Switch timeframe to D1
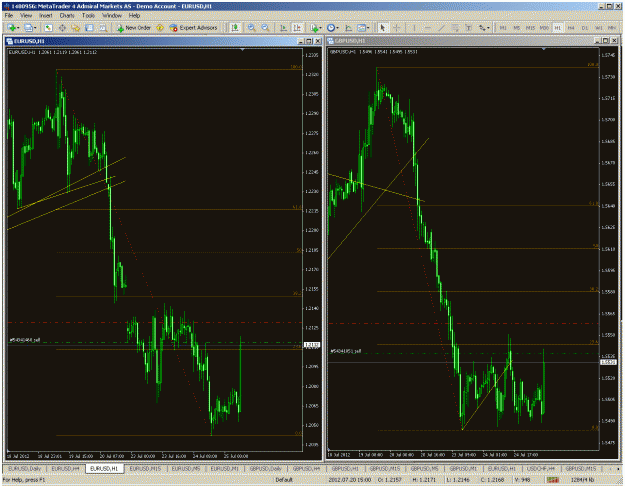The height and width of the screenshot is (486, 625). 585,28
